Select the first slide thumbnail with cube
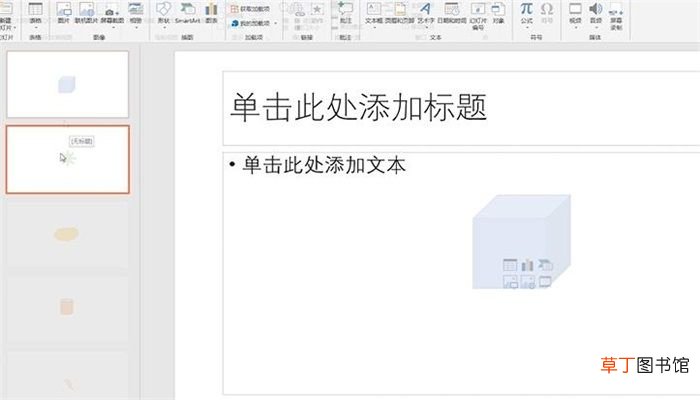The image size is (700, 400). (x=67, y=84)
